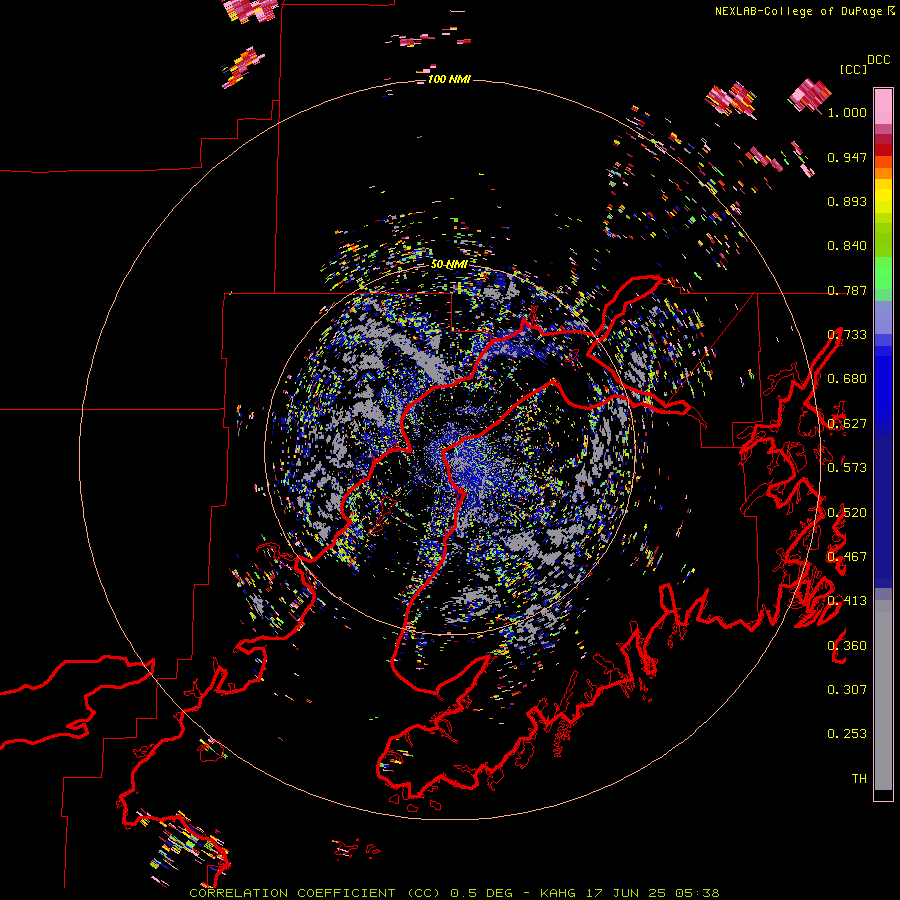The width and height of the screenshot is (900, 900).
Task: Click the 1.000 legend value
Action: pyautogui.click(x=847, y=112)
